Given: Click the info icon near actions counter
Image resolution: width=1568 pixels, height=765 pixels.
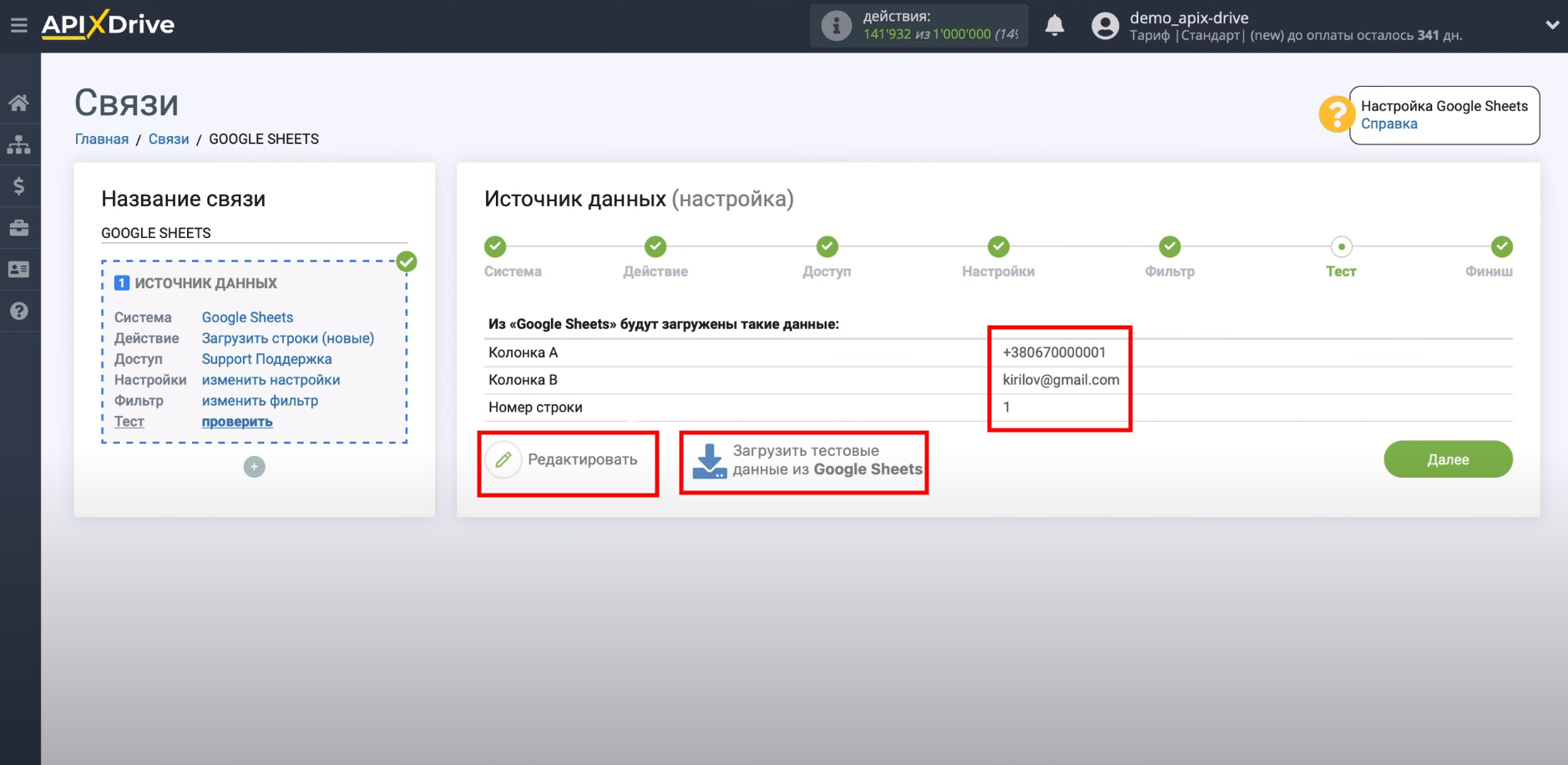Looking at the screenshot, I should (836, 25).
